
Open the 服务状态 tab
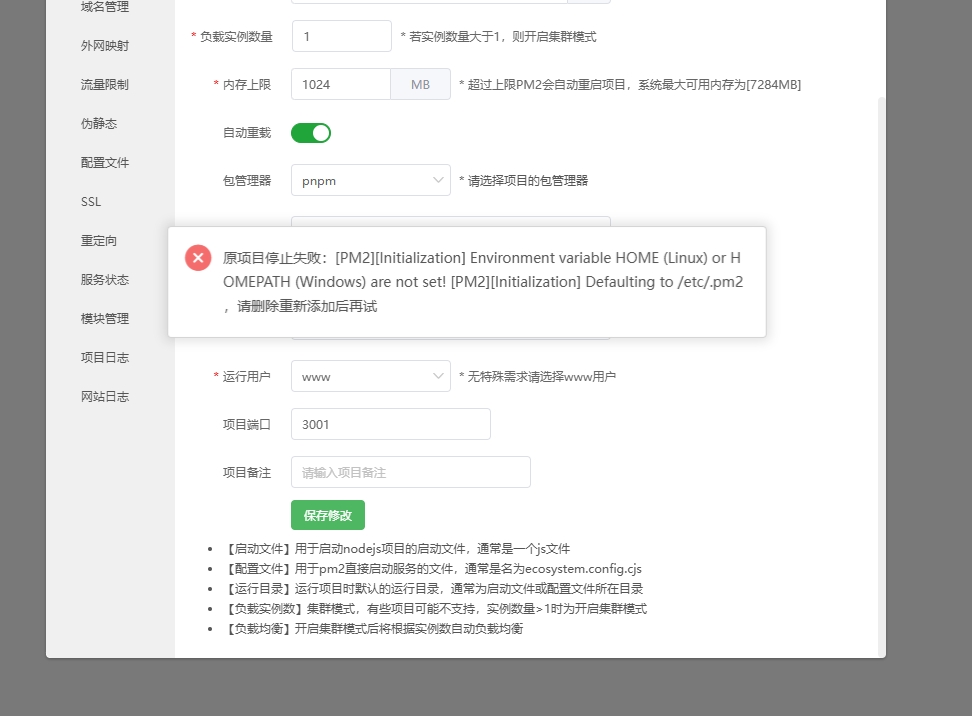point(105,280)
